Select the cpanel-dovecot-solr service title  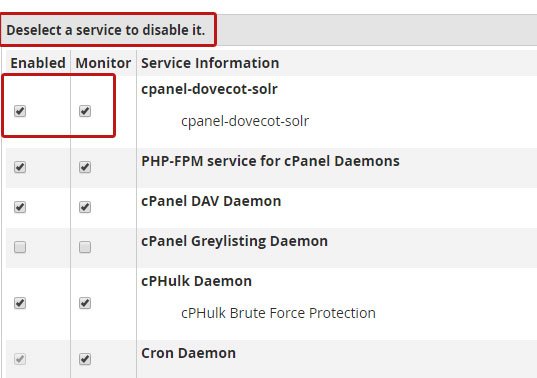pyautogui.click(x=210, y=89)
